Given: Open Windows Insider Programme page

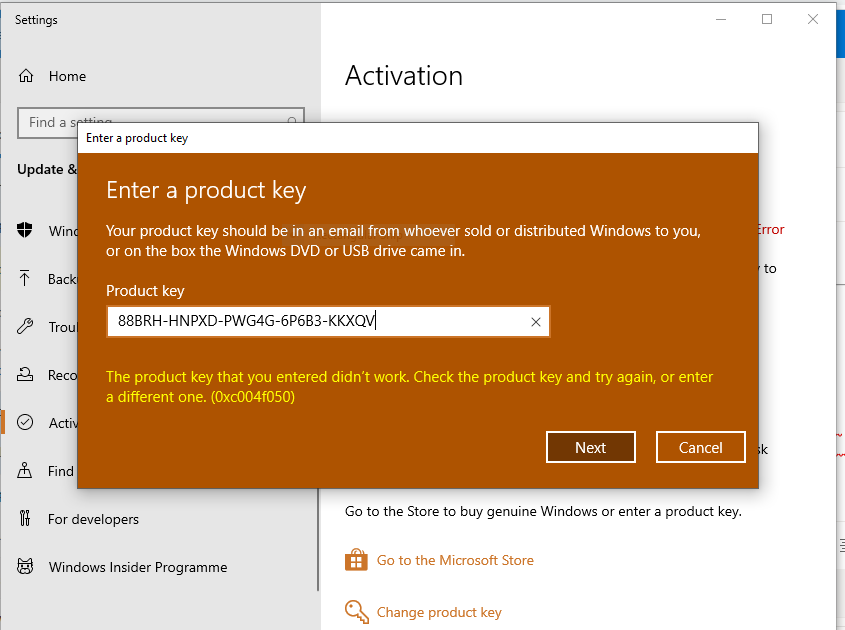Looking at the screenshot, I should click(138, 567).
